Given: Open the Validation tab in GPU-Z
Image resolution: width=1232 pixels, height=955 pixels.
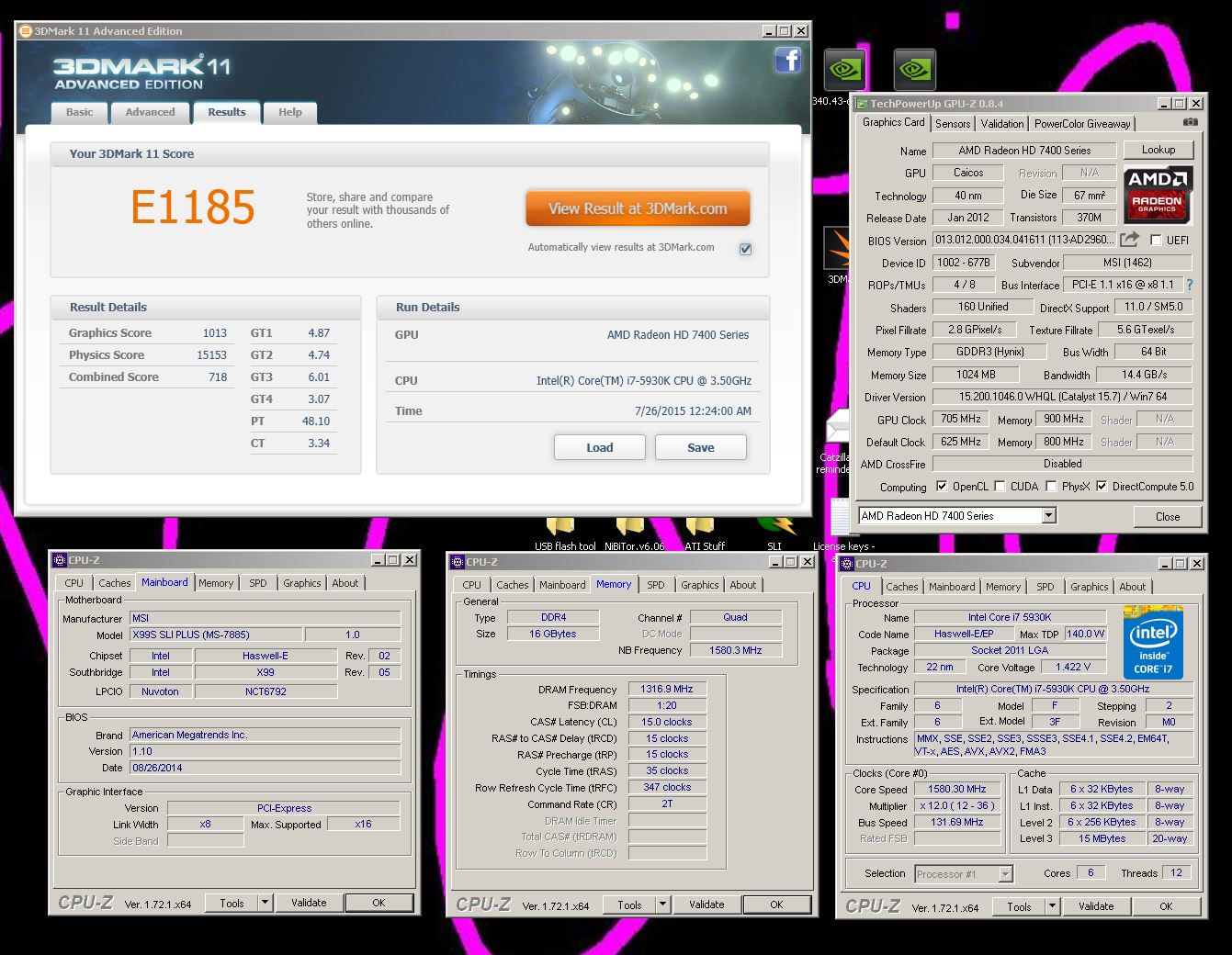Looking at the screenshot, I should click(1002, 124).
